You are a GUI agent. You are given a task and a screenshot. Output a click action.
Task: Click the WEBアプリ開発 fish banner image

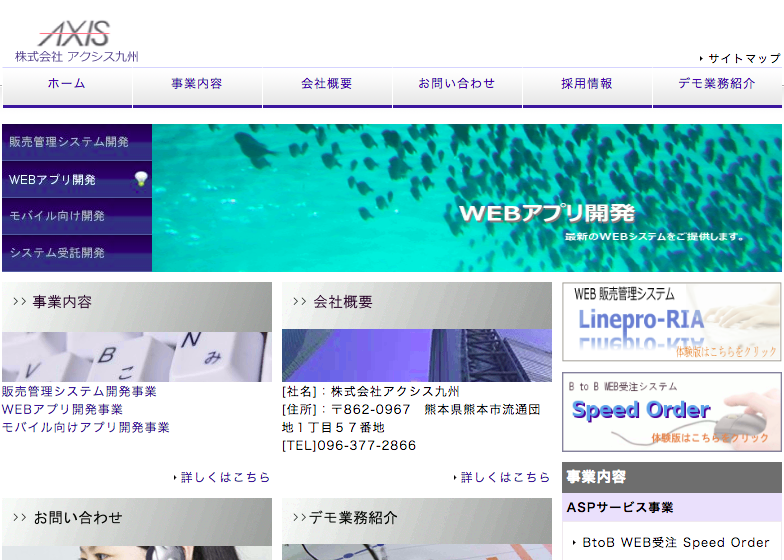coord(467,197)
